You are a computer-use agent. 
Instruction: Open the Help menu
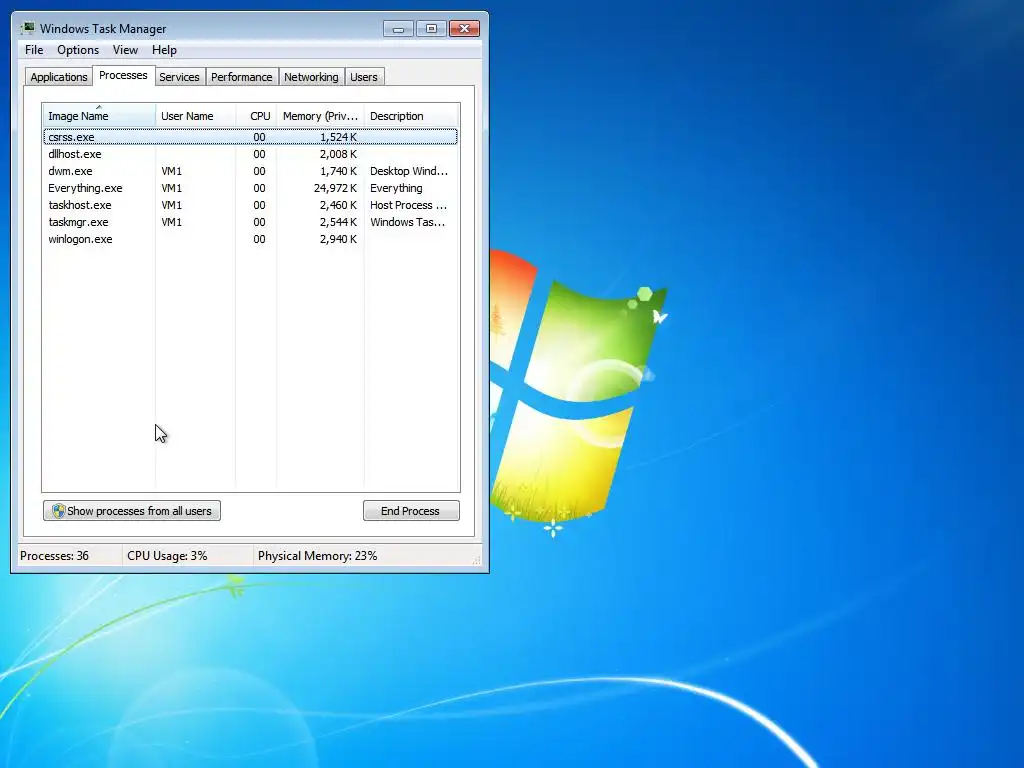tap(164, 50)
